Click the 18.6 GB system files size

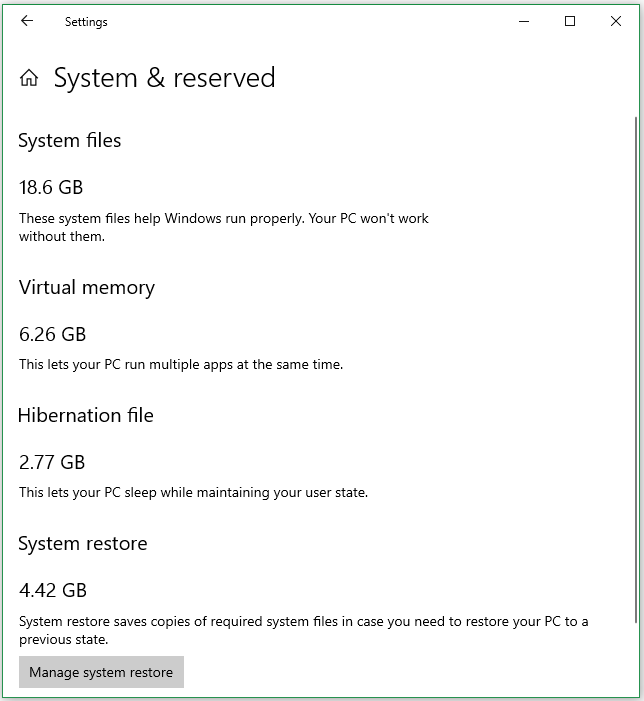(51, 187)
